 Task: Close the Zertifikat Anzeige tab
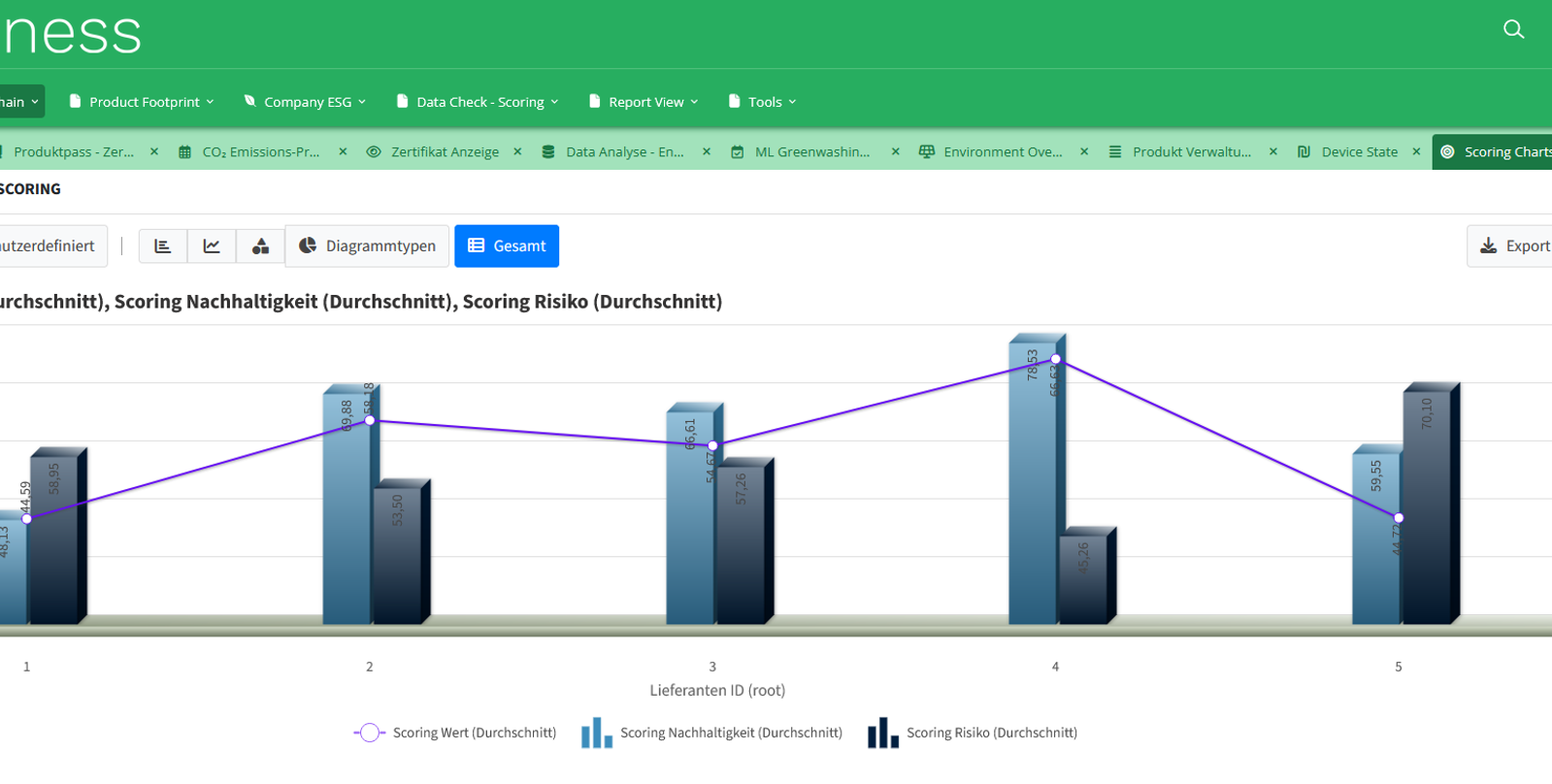click(517, 151)
